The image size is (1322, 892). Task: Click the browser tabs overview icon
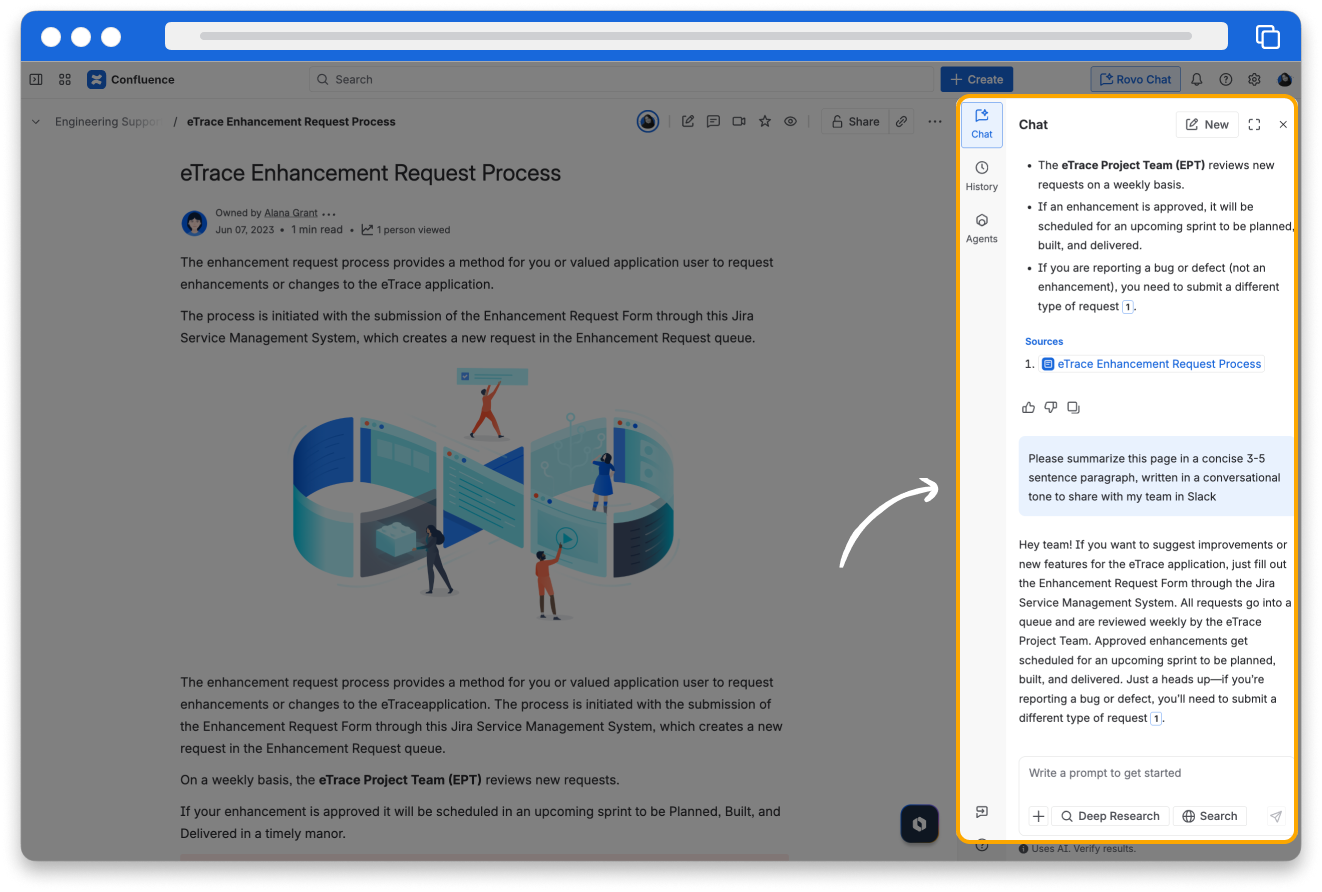(x=1267, y=36)
